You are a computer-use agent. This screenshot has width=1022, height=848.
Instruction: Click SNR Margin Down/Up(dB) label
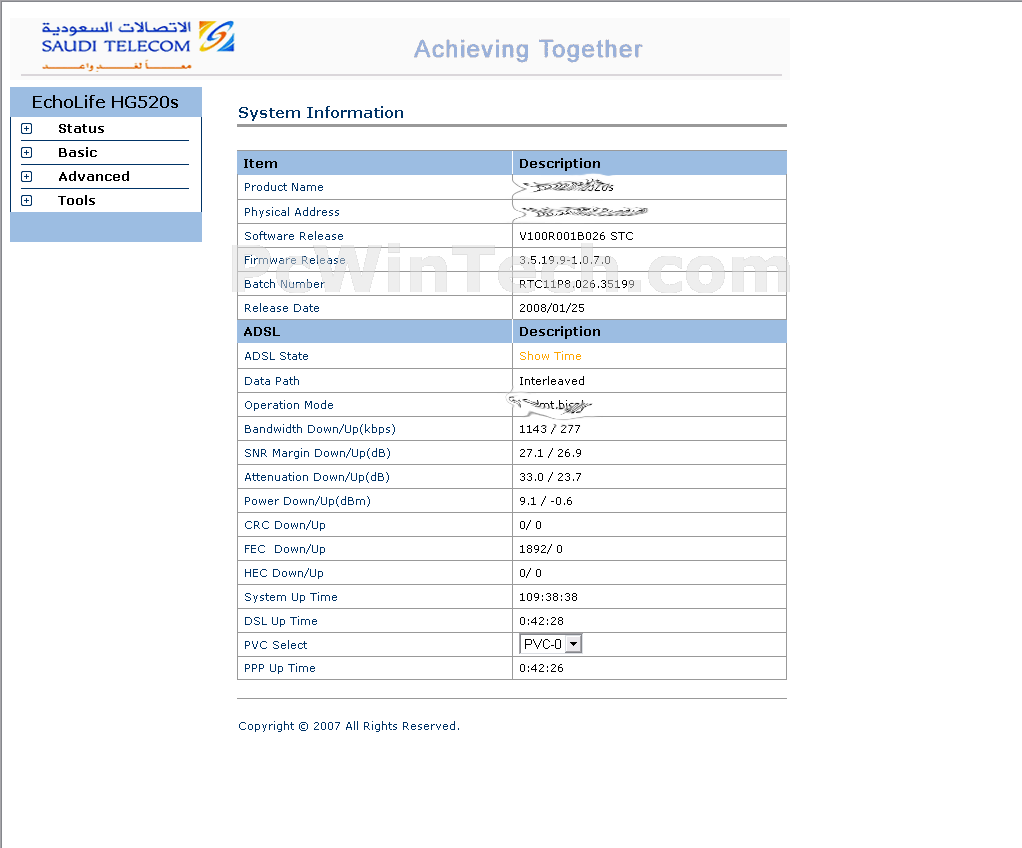[317, 454]
